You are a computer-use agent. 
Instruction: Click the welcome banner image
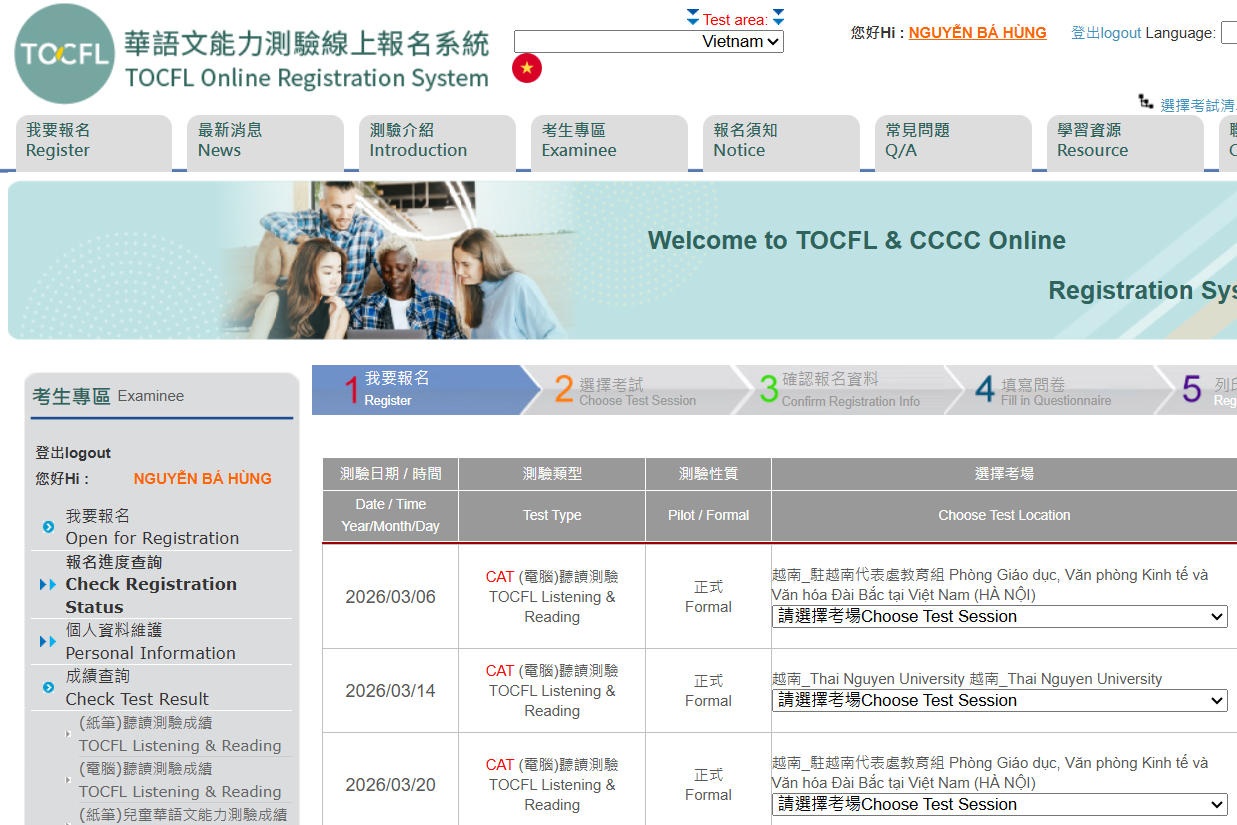622,261
